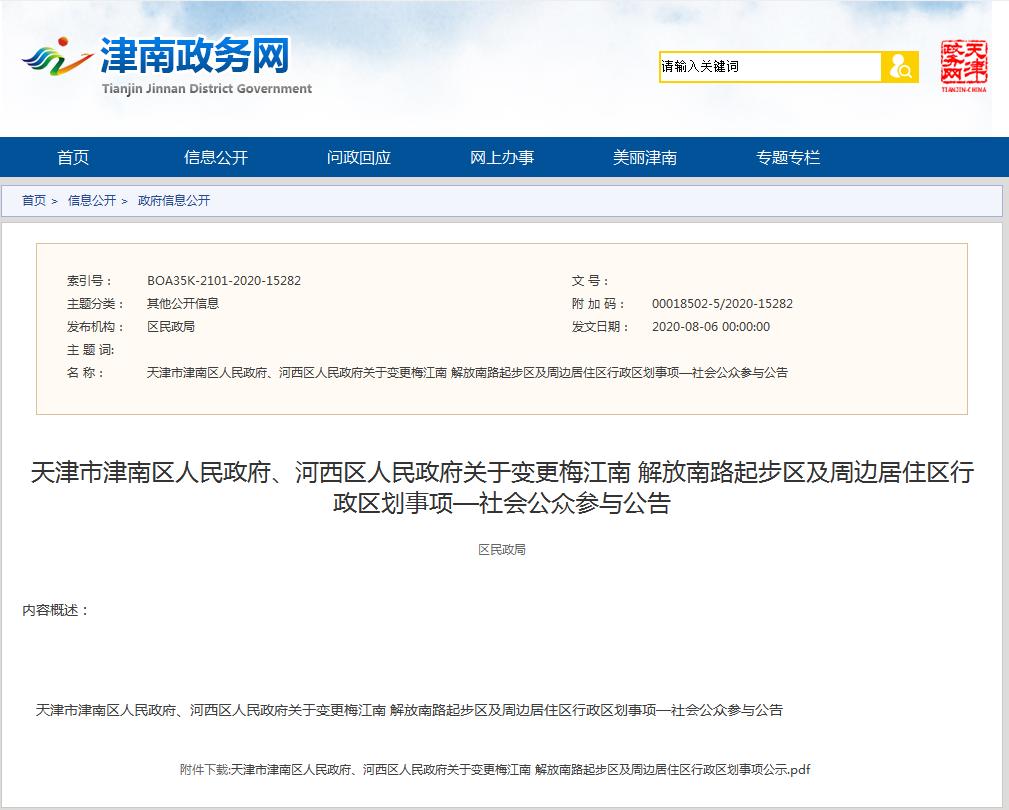Select the 专题专栏 navigation item

(788, 157)
